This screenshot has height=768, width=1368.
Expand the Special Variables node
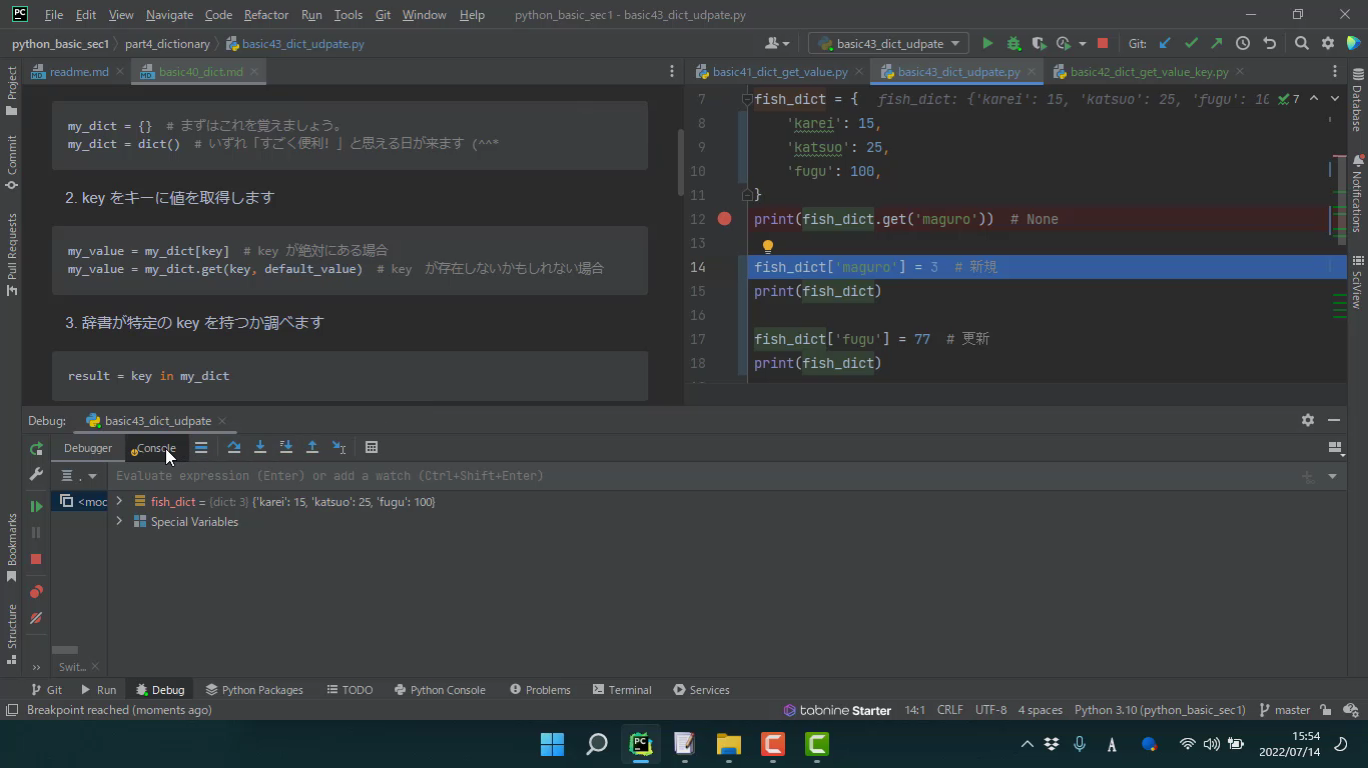(119, 522)
